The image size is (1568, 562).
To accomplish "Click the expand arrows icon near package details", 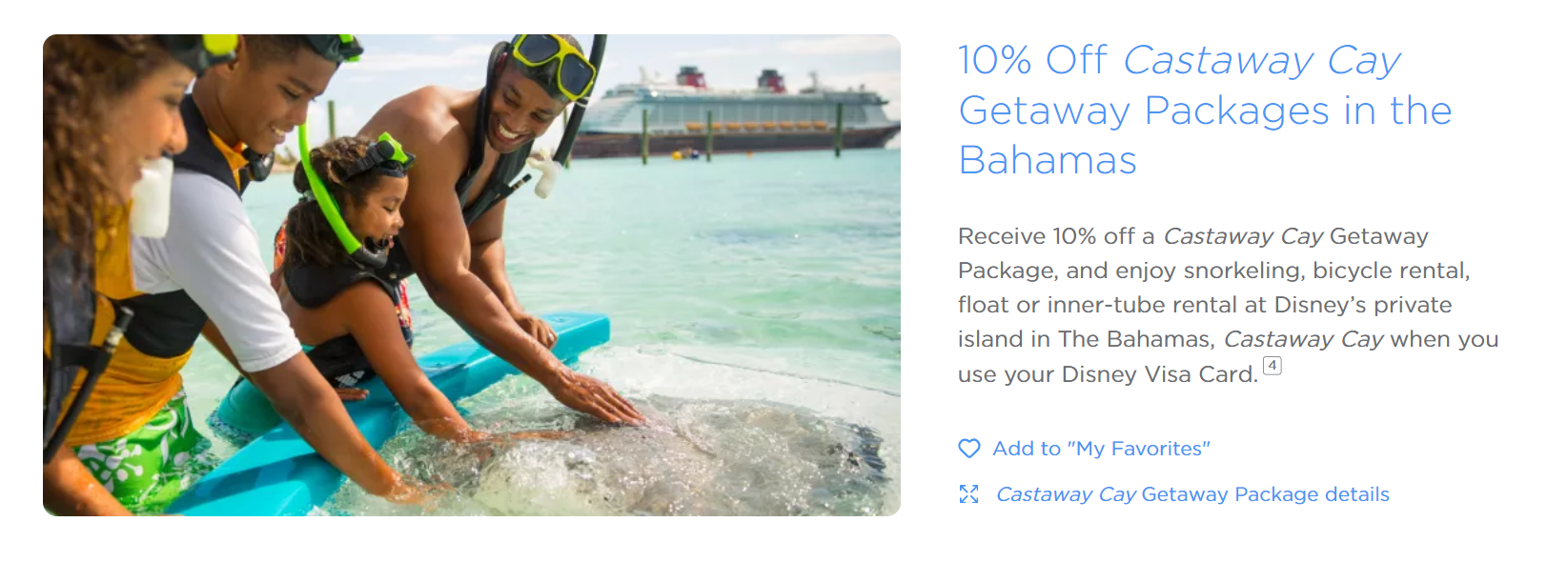I will pyautogui.click(x=968, y=493).
